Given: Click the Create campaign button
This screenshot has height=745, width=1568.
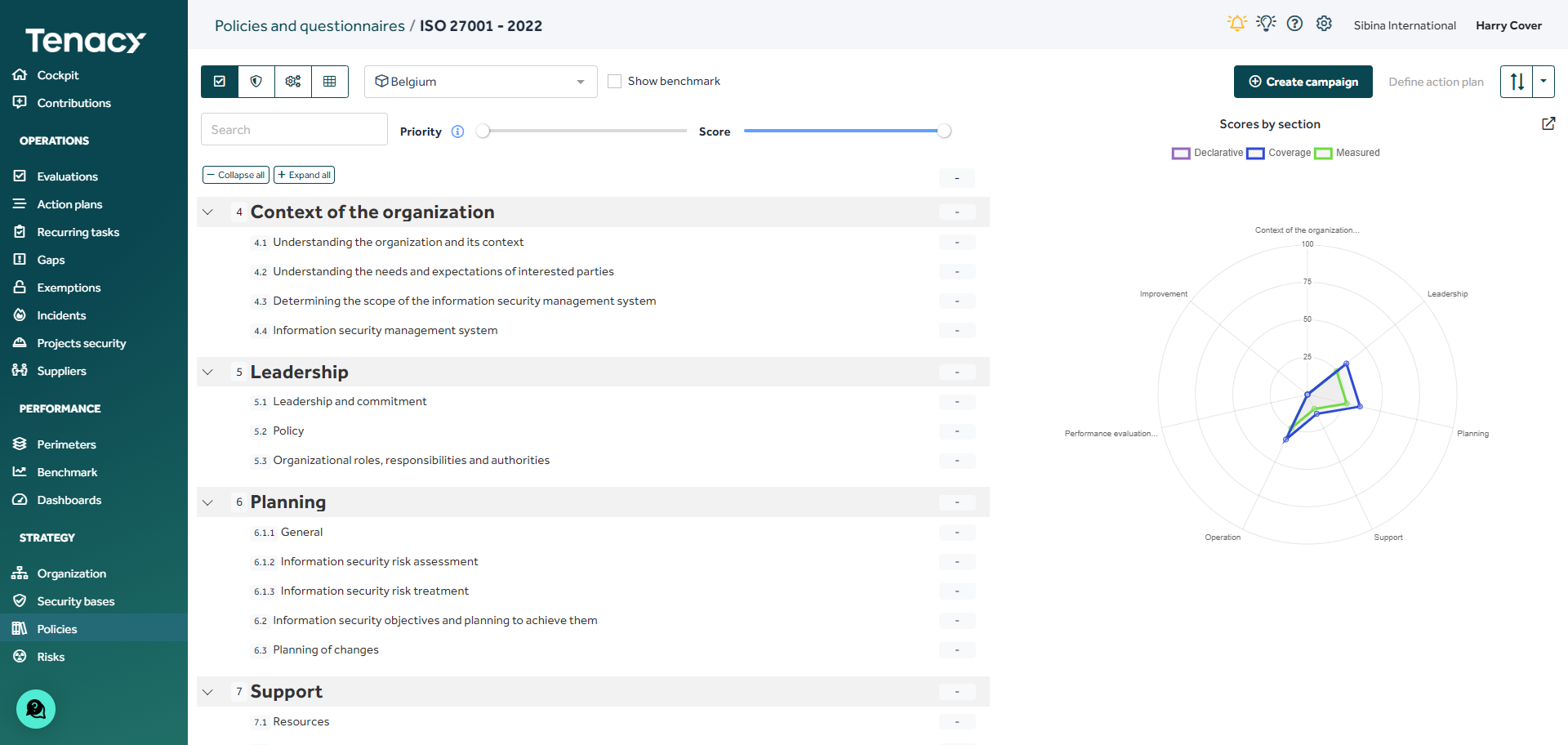Looking at the screenshot, I should (1303, 82).
